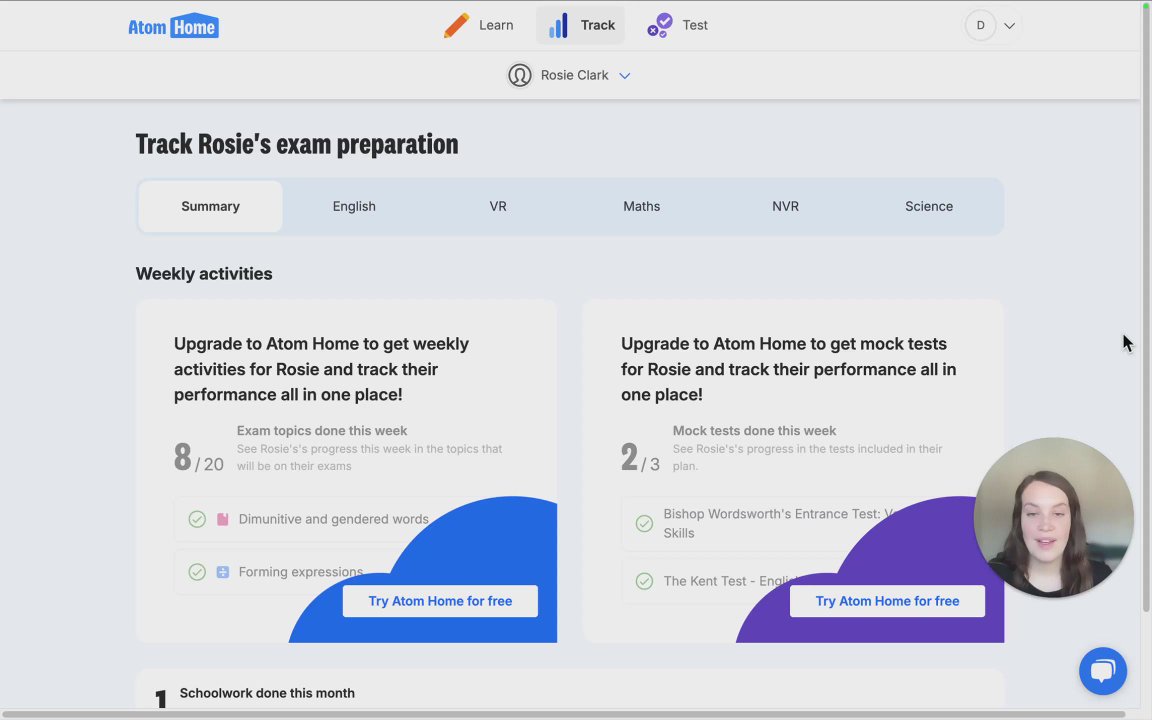
Task: Open the Learn section
Action: click(479, 25)
